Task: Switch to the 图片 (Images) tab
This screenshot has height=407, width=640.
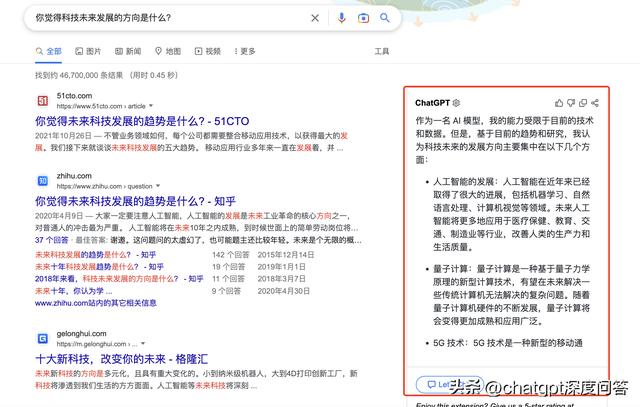Action: click(87, 51)
